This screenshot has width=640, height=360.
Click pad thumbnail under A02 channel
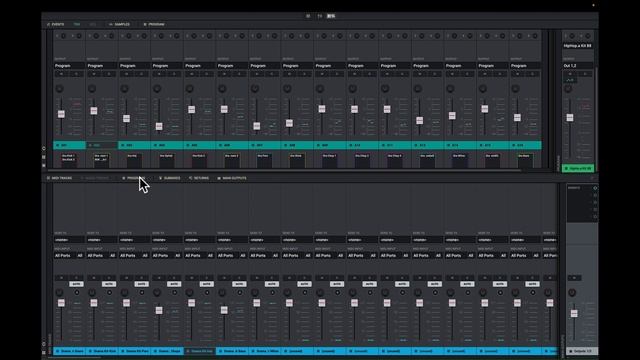click(101, 160)
